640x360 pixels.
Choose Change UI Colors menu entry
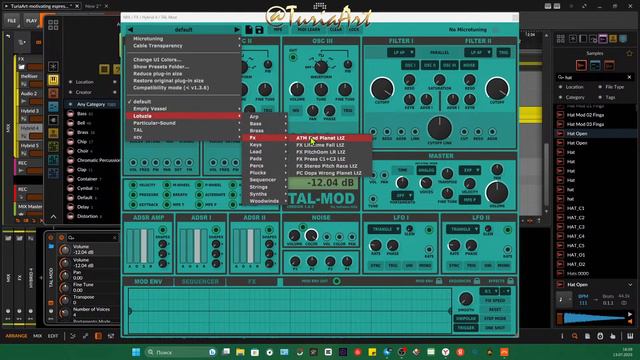point(157,60)
